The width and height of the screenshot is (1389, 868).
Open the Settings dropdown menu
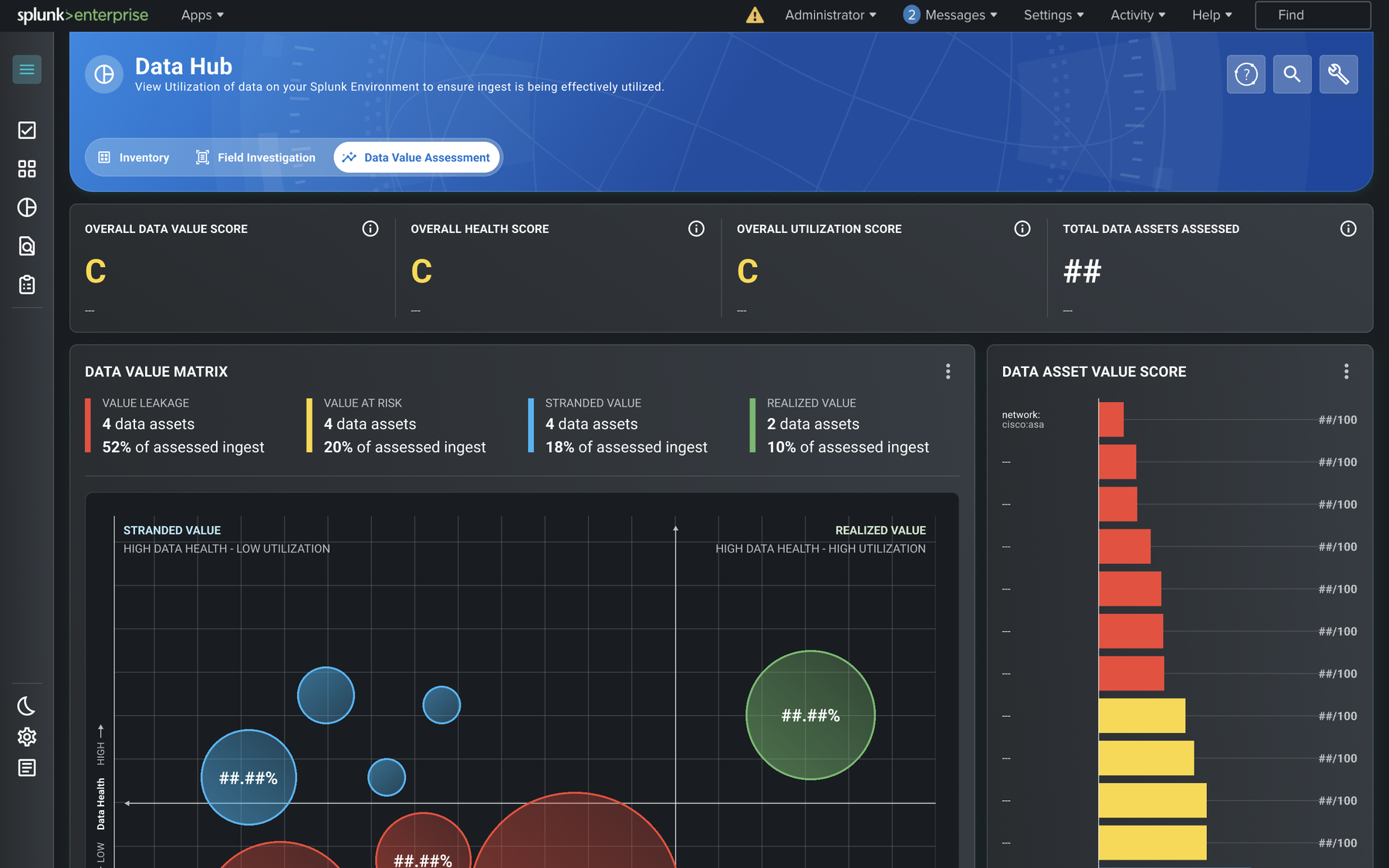[1053, 15]
